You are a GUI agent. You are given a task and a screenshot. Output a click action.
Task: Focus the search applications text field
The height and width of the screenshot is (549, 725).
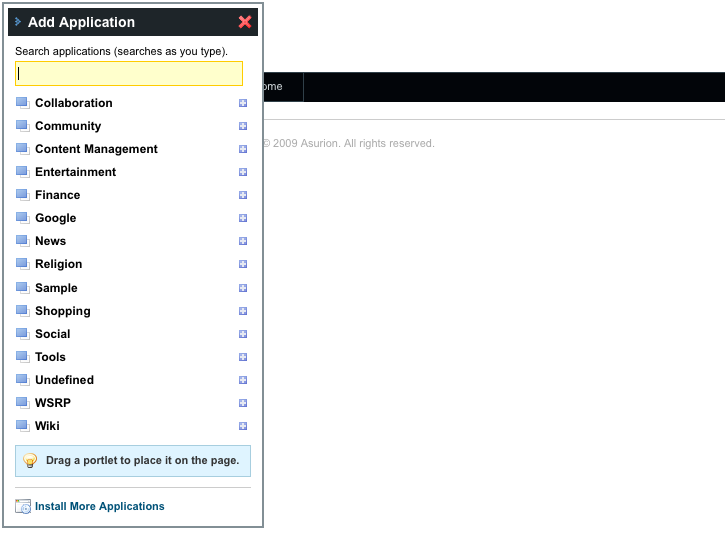pyautogui.click(x=129, y=74)
